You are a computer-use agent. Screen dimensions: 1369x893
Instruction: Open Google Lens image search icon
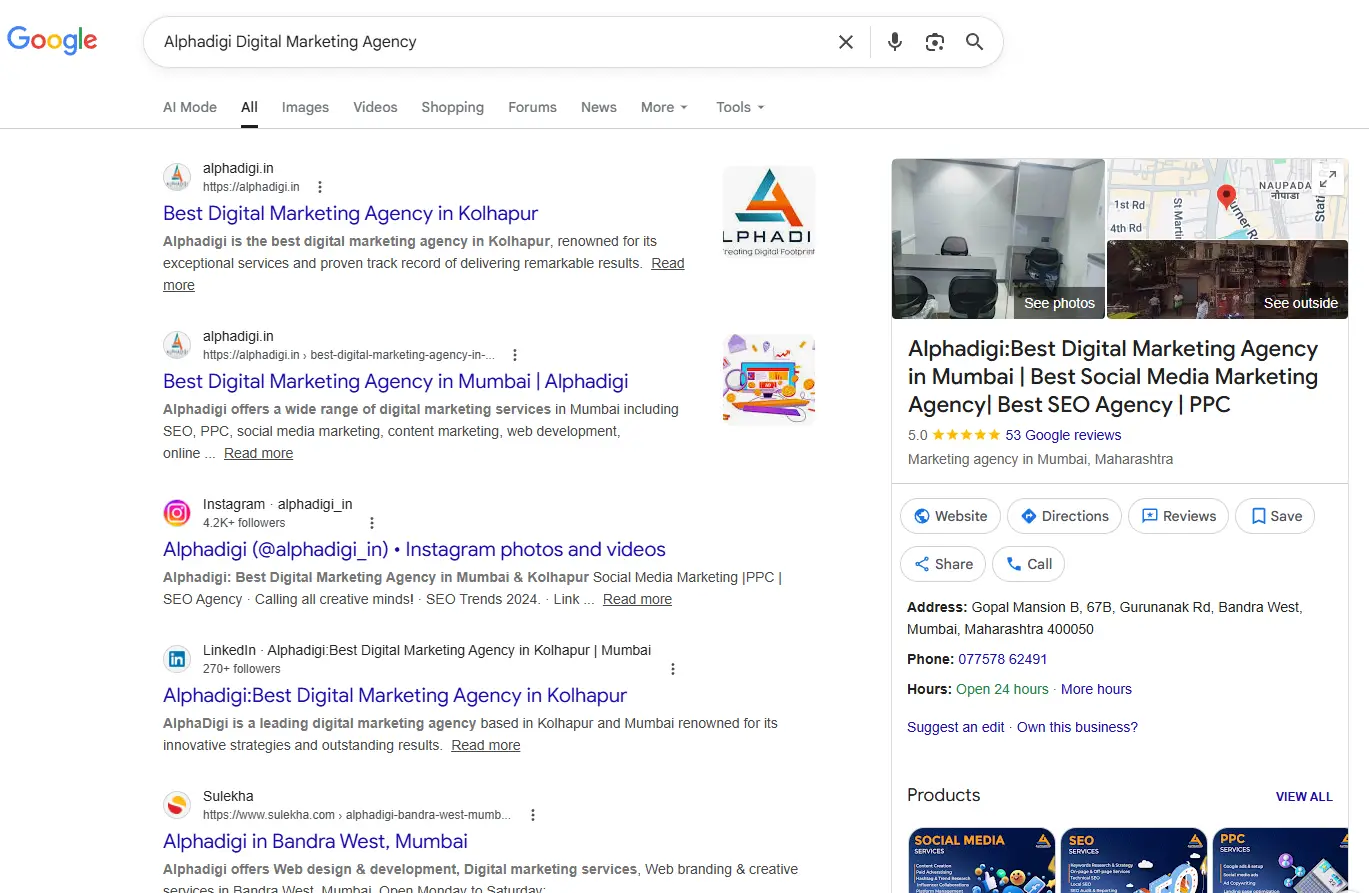coord(935,42)
